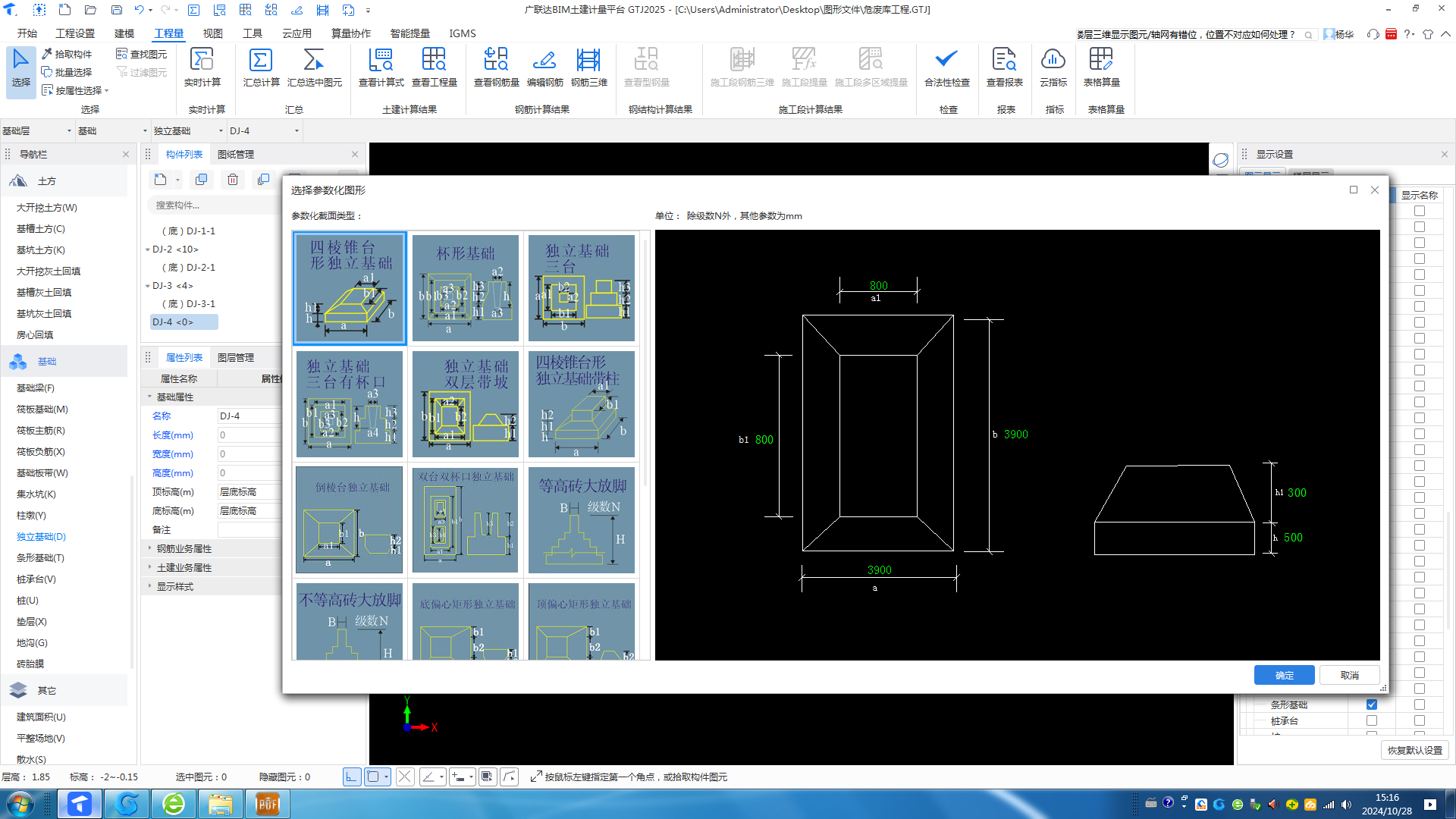The height and width of the screenshot is (819, 1456).
Task: Click 恢复默认设置 button
Action: tap(1415, 750)
